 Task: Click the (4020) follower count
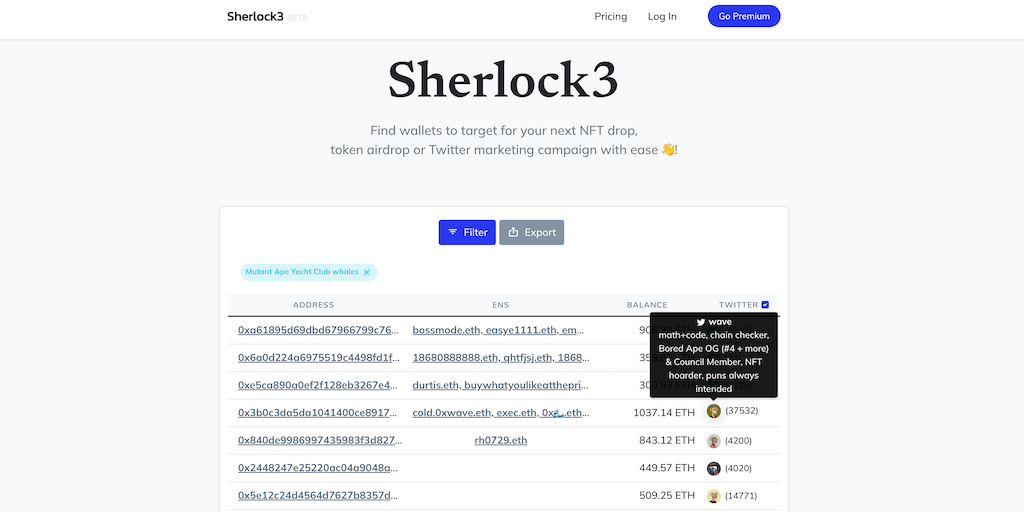(738, 468)
